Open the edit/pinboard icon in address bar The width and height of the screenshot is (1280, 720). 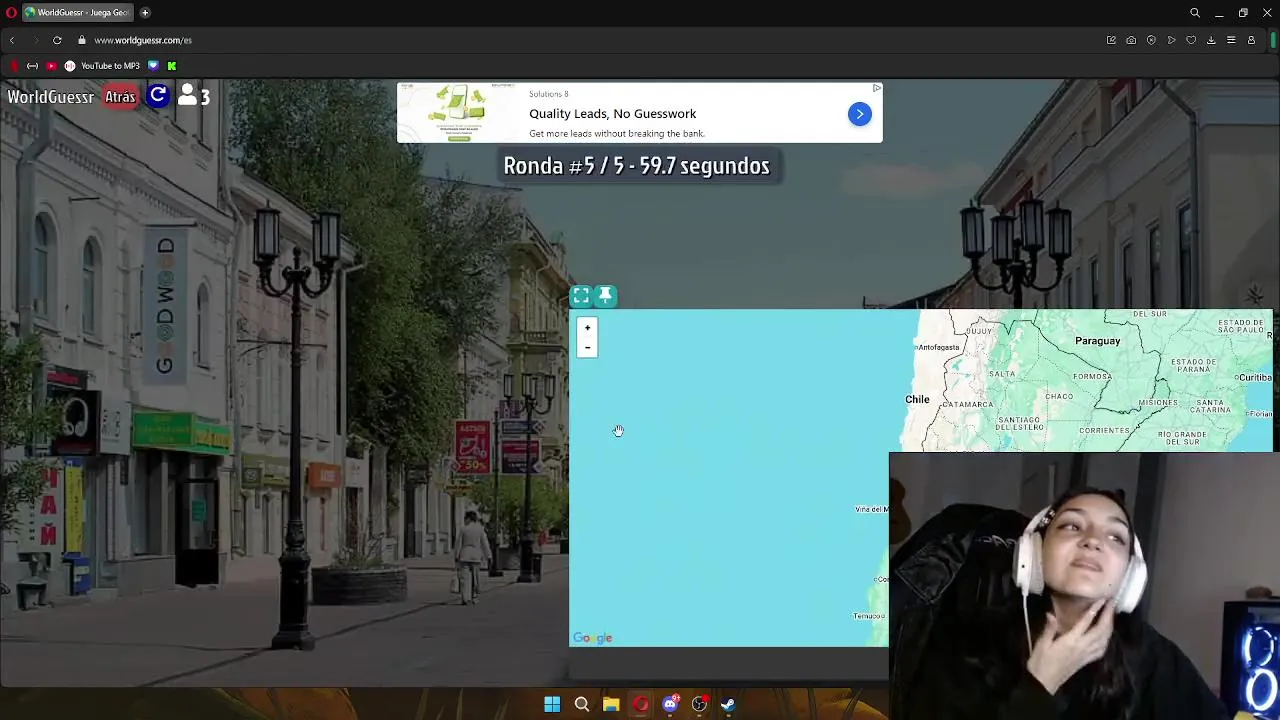point(1111,40)
